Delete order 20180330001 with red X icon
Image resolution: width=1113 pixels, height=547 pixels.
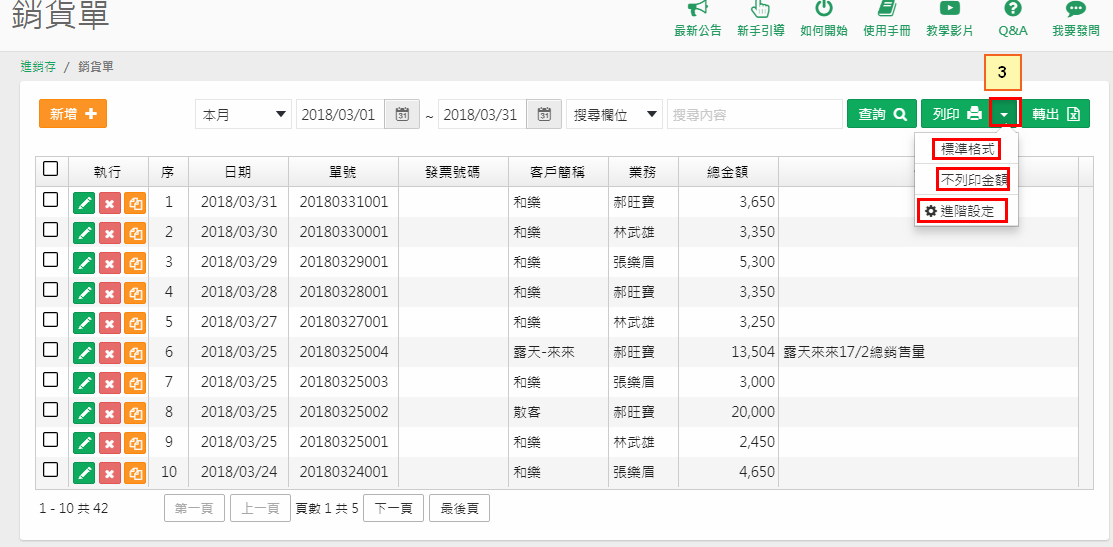coord(109,232)
